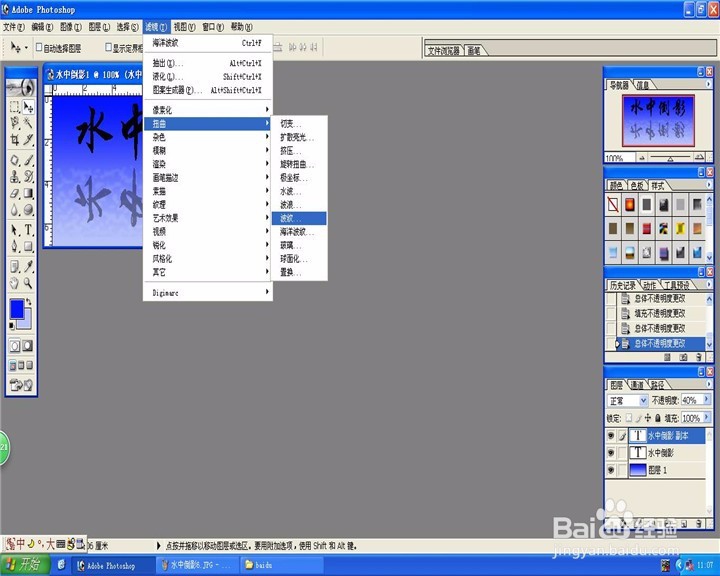
Task: Hide the 图层 1 layer
Action: pos(611,470)
